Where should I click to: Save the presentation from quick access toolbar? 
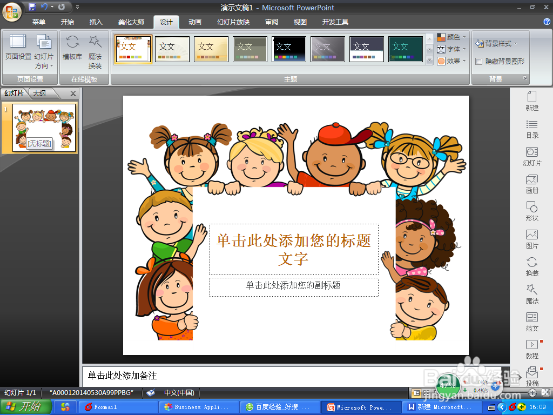pyautogui.click(x=32, y=7)
